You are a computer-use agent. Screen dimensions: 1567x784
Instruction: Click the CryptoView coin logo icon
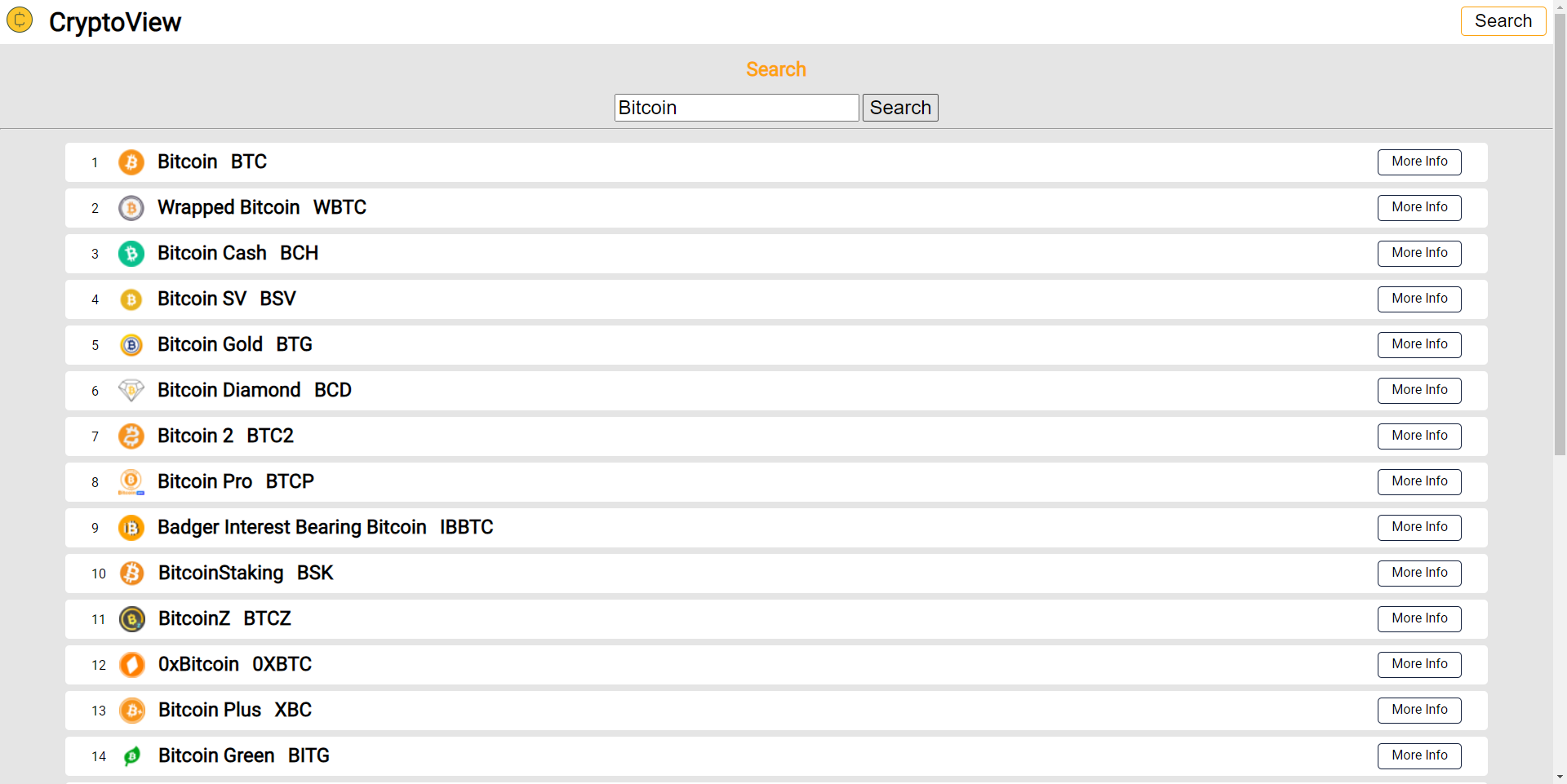tap(20, 20)
